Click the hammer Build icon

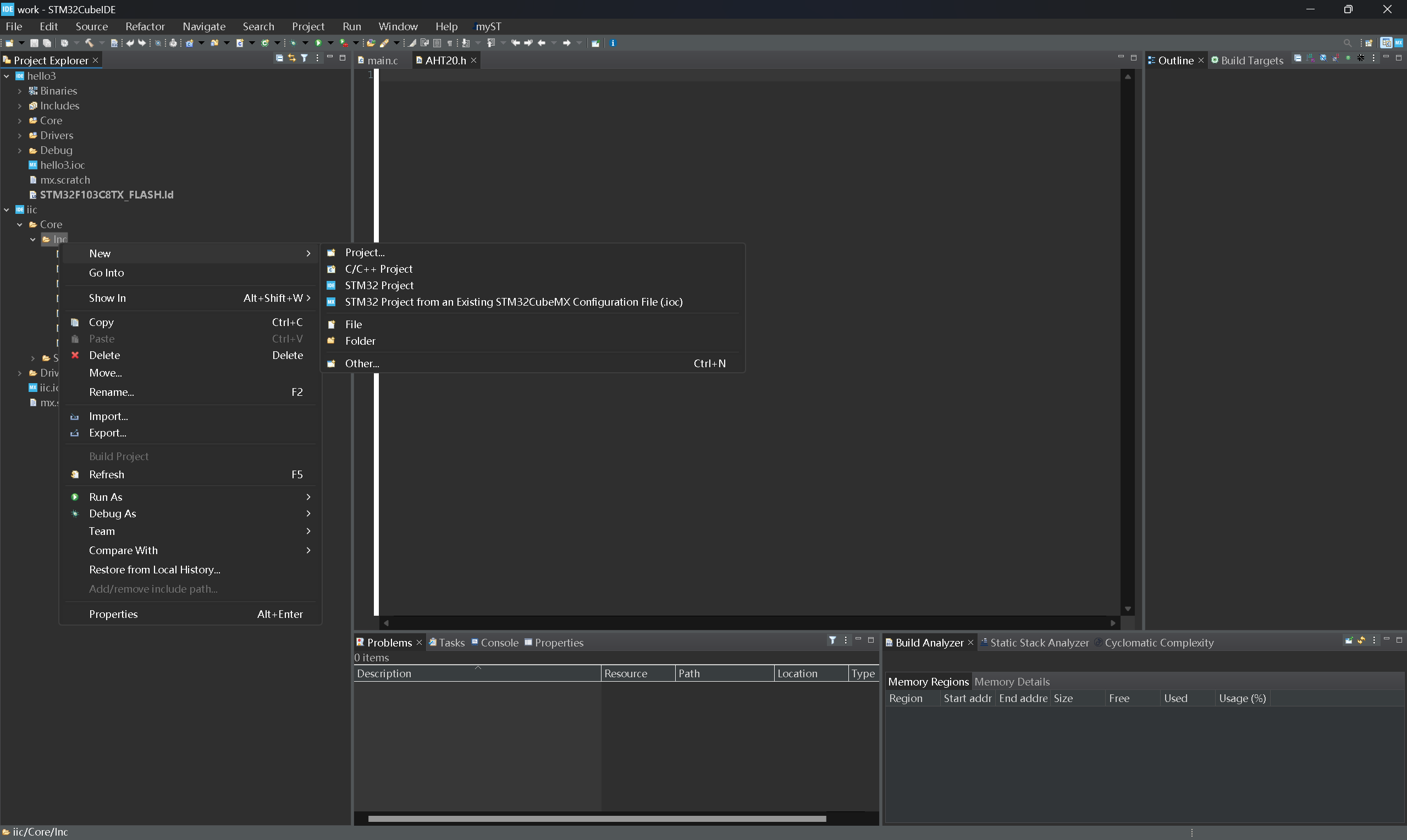pos(89,43)
